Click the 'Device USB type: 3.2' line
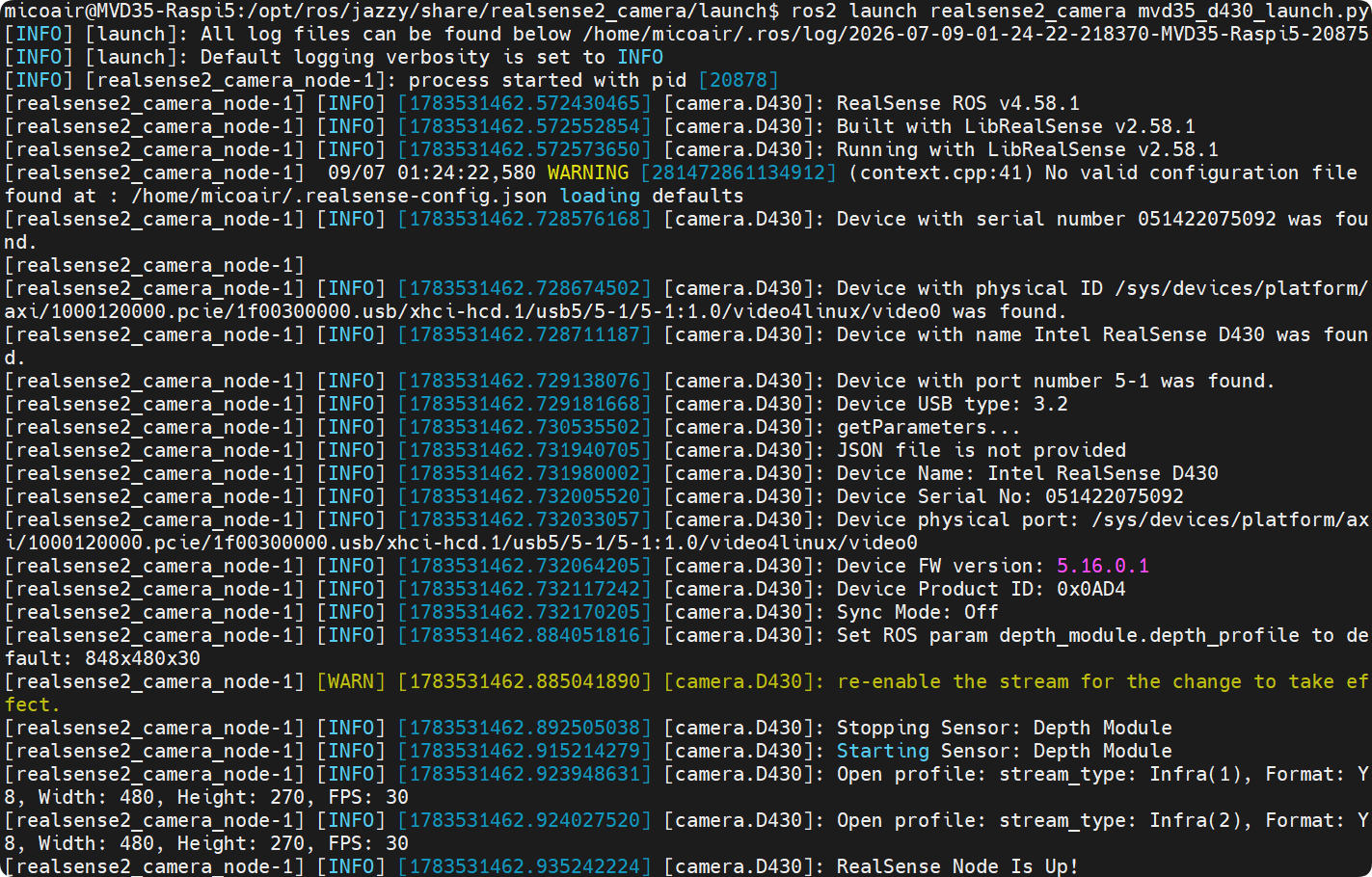The image size is (1372, 877). pos(952,405)
